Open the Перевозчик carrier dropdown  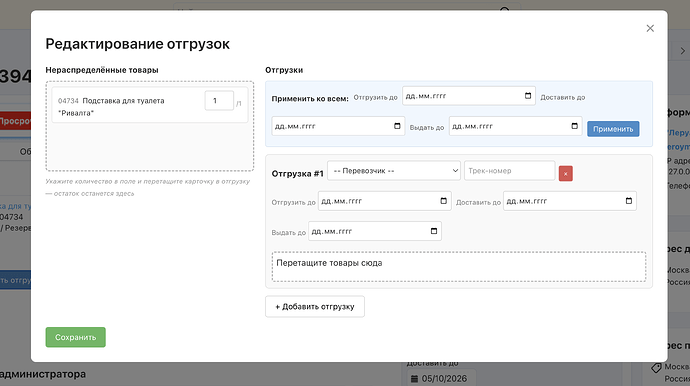click(394, 171)
